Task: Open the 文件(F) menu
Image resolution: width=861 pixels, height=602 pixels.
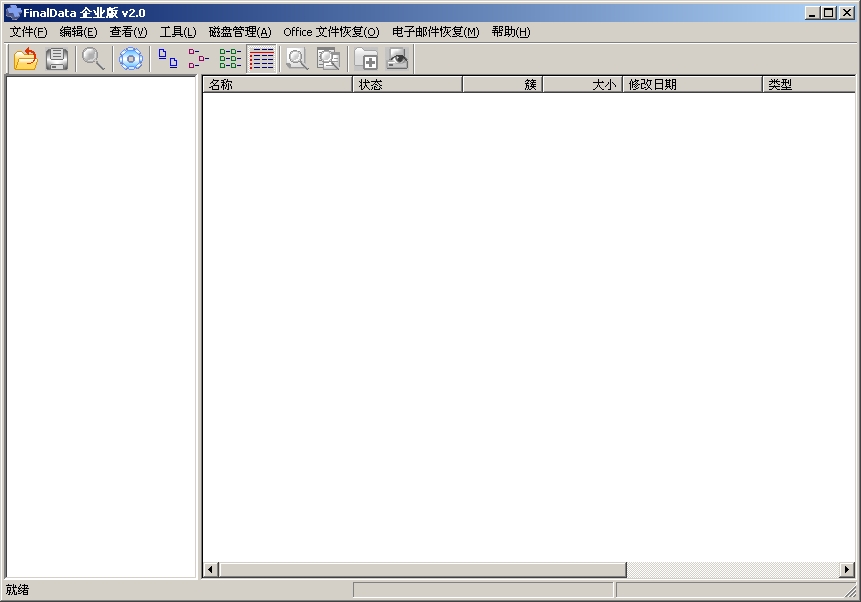Action: tap(28, 32)
